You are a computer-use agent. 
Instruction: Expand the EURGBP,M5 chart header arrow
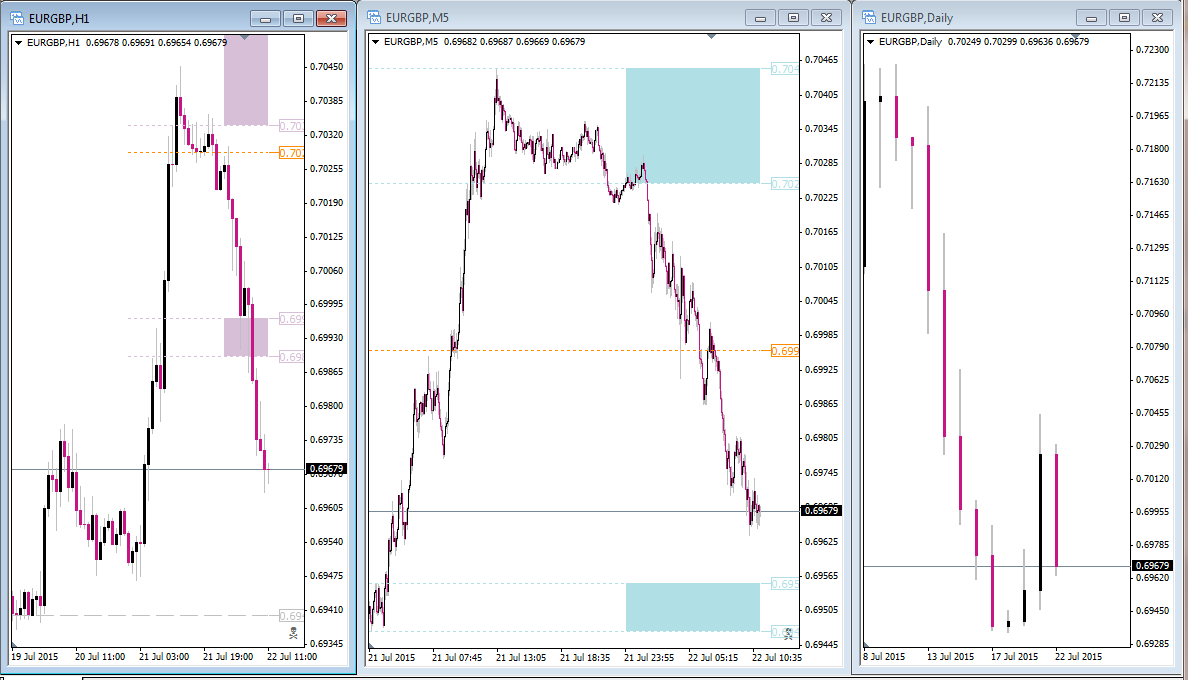[375, 42]
